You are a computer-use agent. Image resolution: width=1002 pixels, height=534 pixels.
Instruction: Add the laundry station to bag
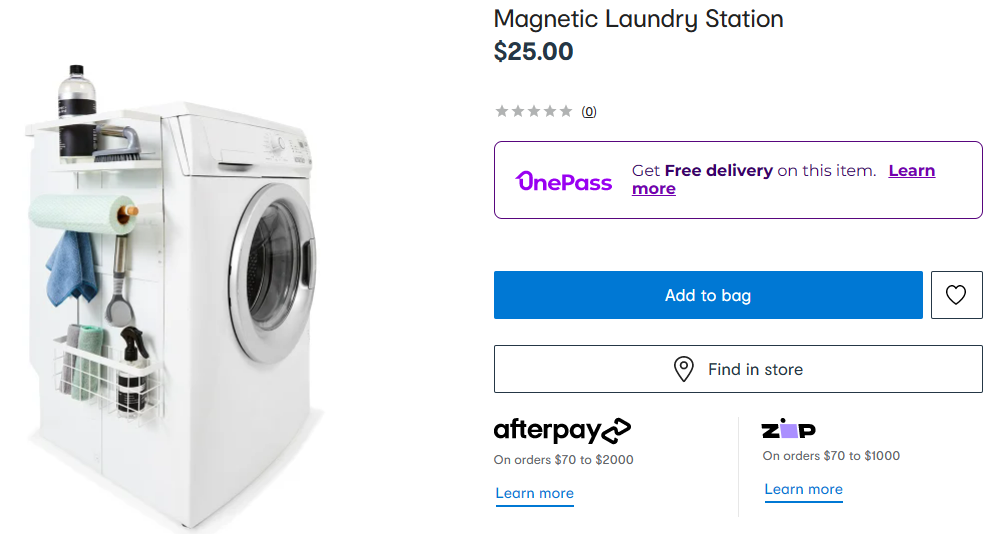tap(708, 295)
